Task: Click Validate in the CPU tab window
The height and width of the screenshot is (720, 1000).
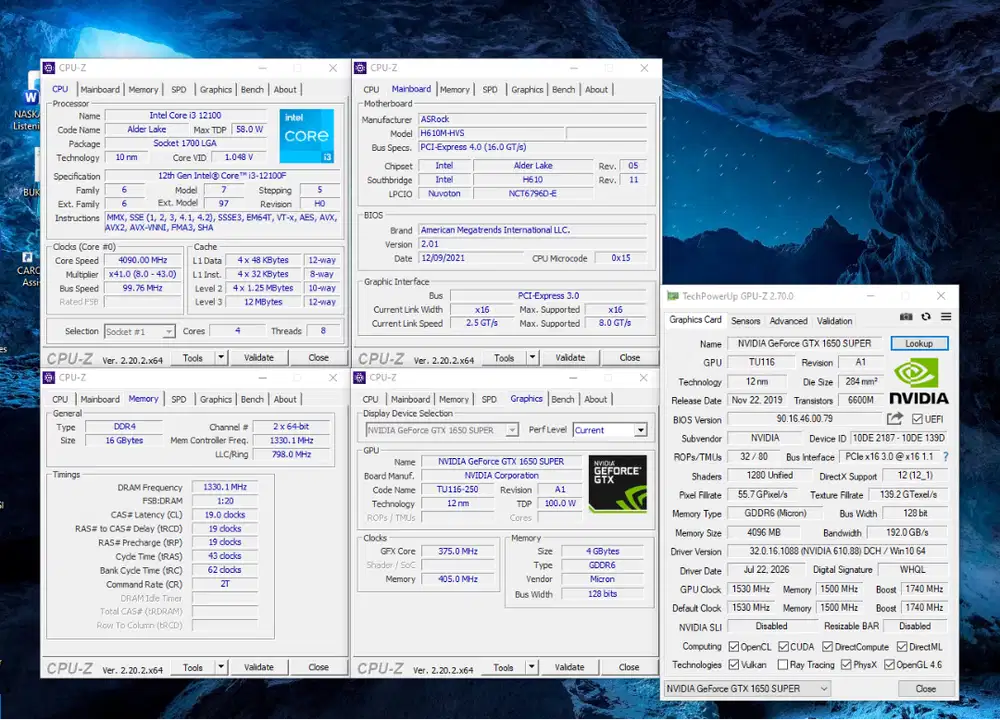Action: tap(259, 357)
